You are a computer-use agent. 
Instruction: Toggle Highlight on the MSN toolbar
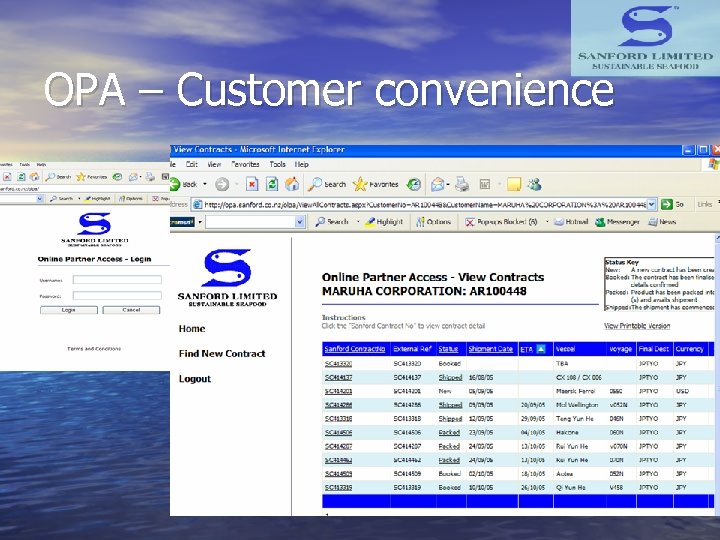click(383, 222)
